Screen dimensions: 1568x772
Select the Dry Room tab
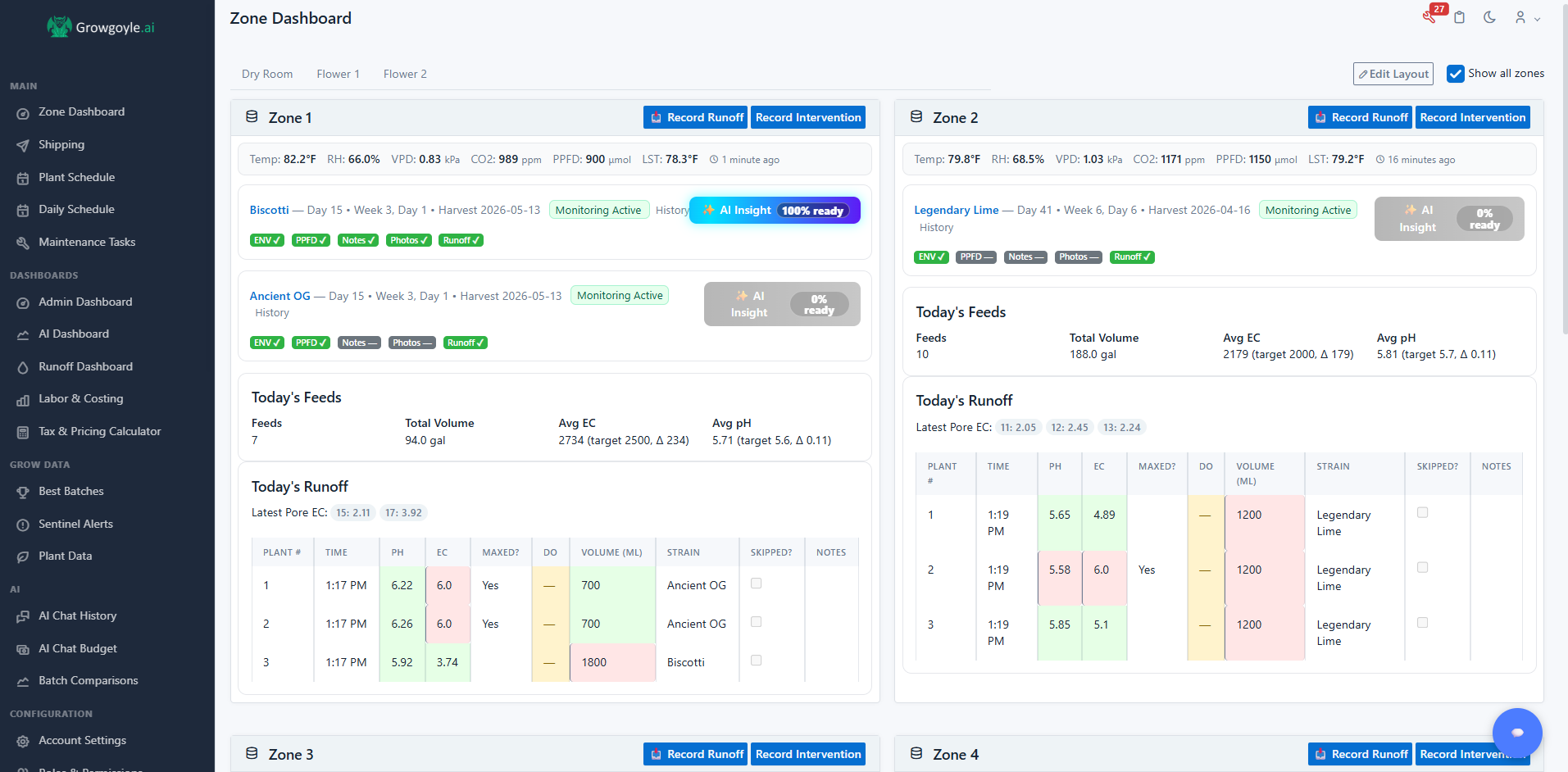[267, 74]
